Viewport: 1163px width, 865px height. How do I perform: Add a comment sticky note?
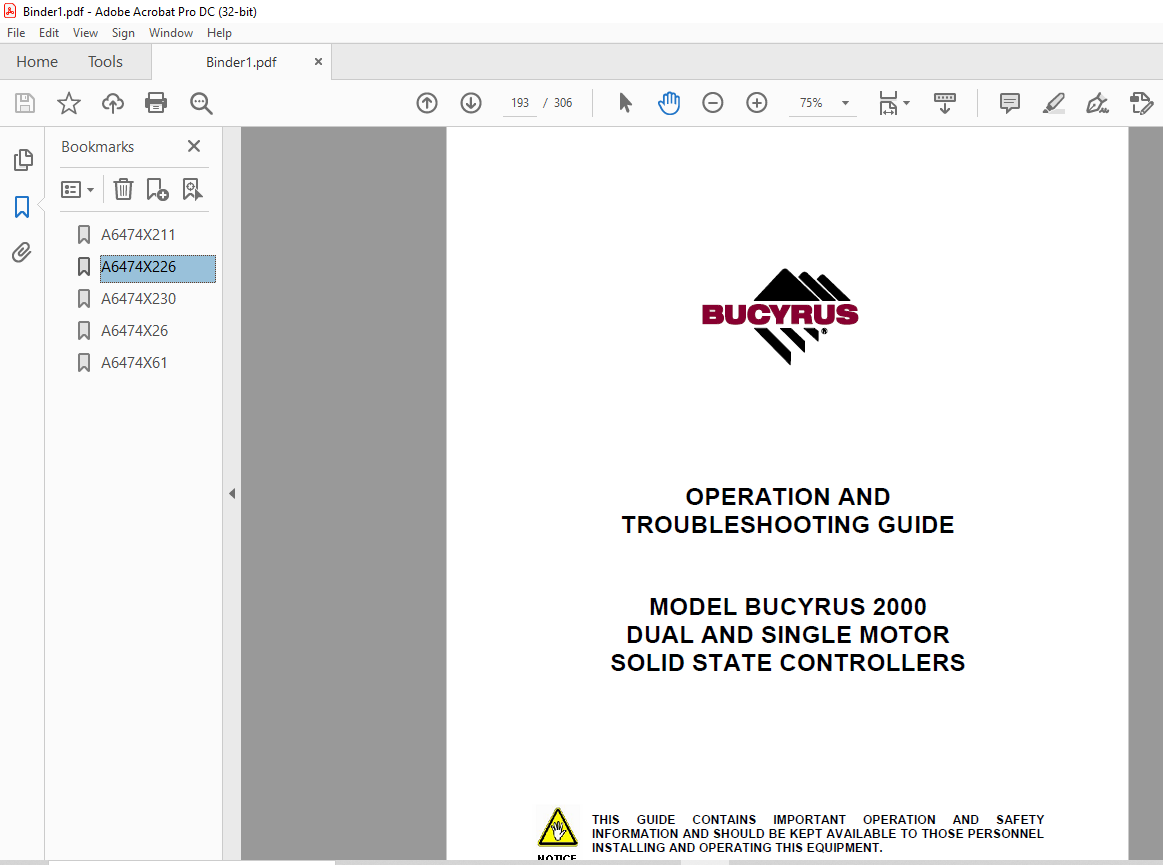[1009, 103]
